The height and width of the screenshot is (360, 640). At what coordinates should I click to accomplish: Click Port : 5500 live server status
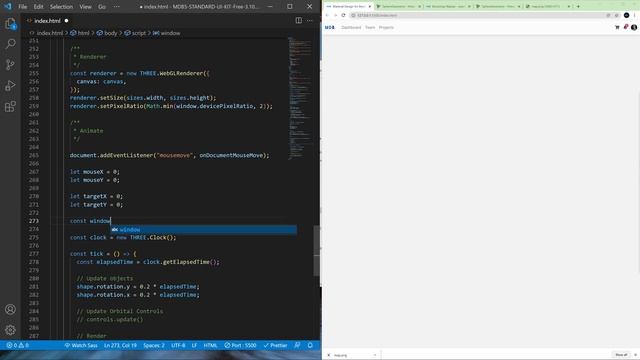pyautogui.click(x=240, y=345)
